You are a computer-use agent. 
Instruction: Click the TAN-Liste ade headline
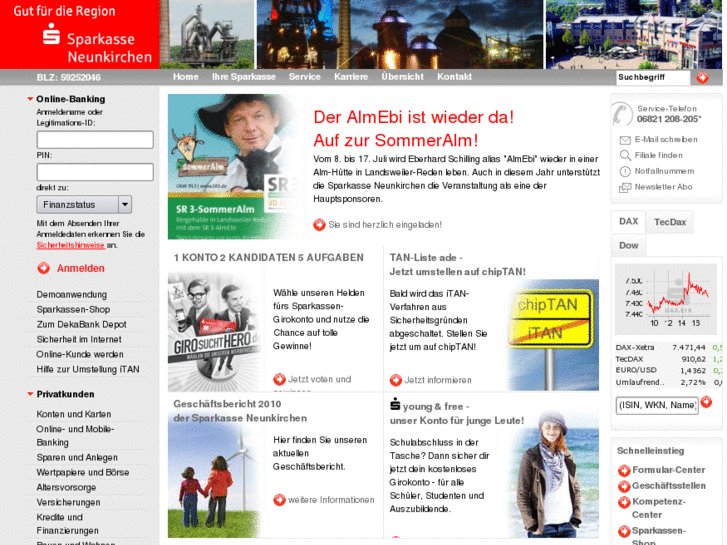pyautogui.click(x=458, y=264)
